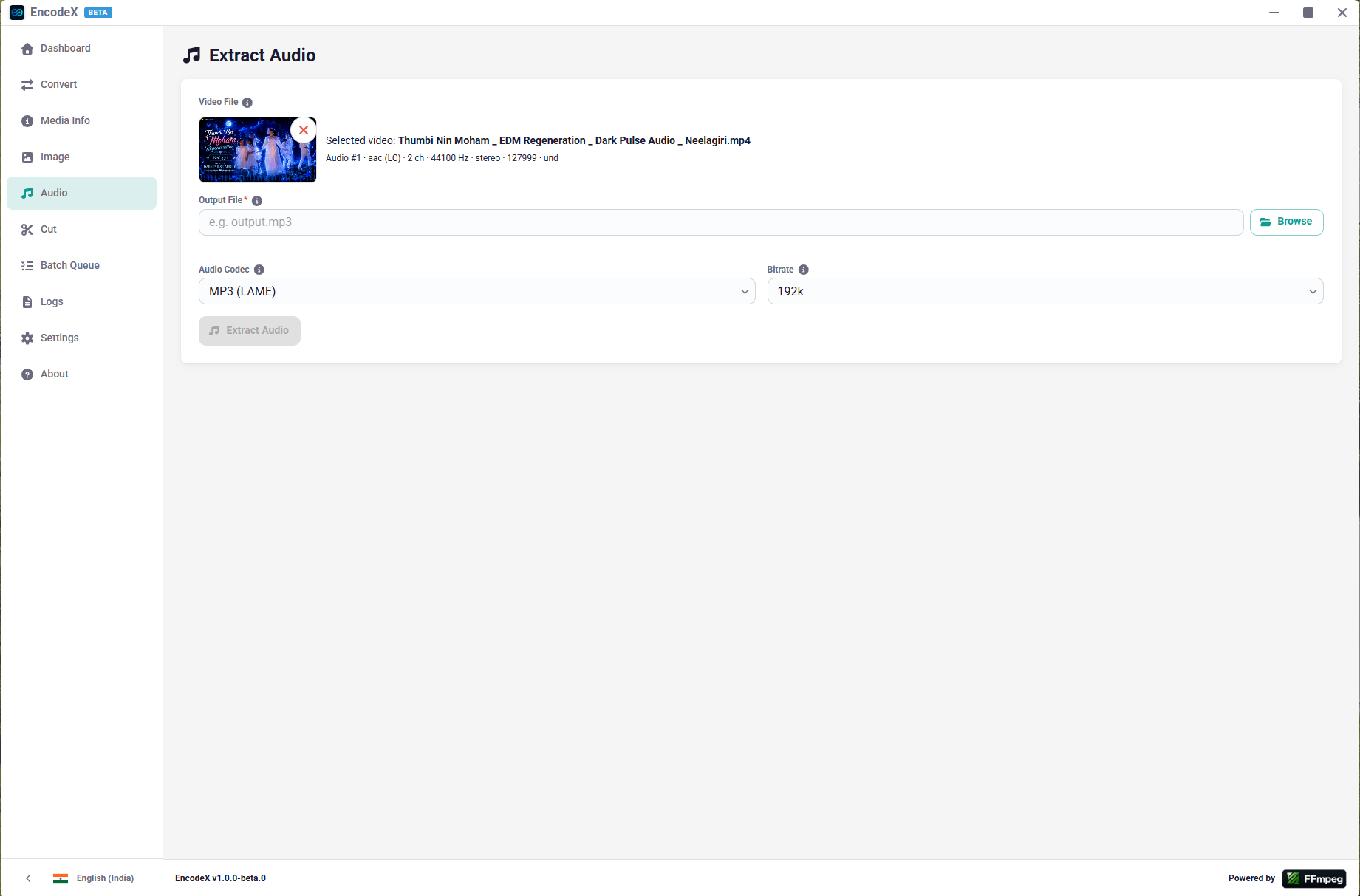1360x896 pixels.
Task: Click the Browse button for the output file
Action: [x=1286, y=222]
